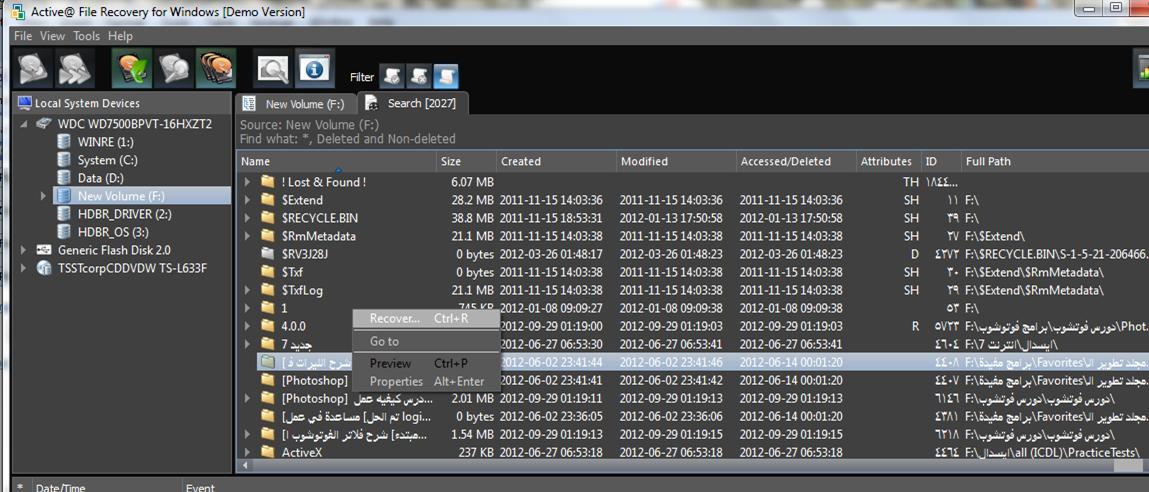
Task: Click the blue info Properties toolbar icon
Action: [314, 69]
